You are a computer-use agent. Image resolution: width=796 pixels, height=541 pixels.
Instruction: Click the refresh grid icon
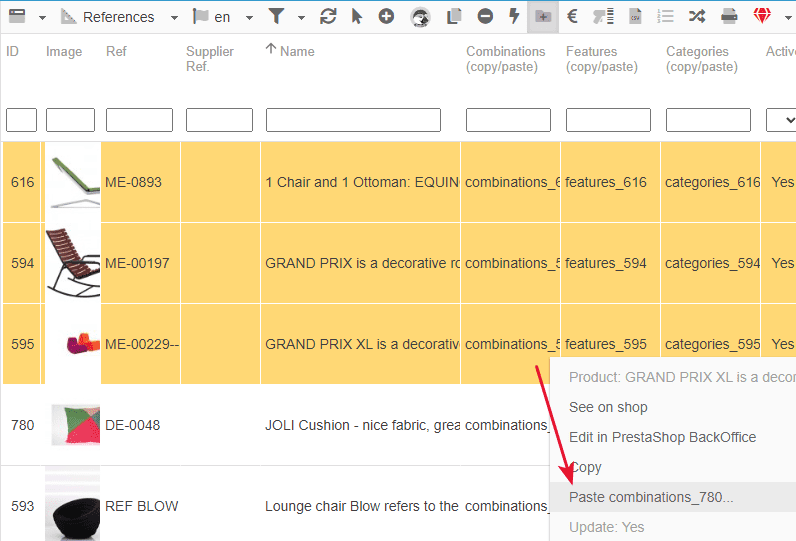coord(328,17)
